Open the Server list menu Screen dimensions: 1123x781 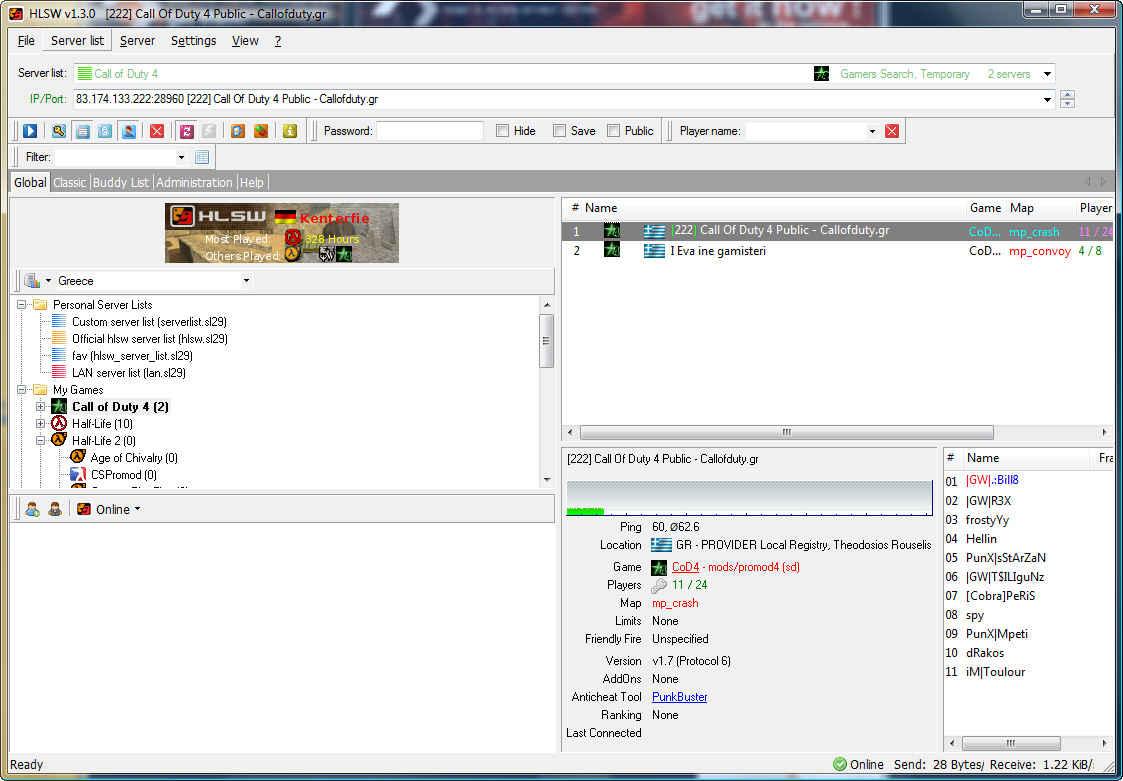77,41
